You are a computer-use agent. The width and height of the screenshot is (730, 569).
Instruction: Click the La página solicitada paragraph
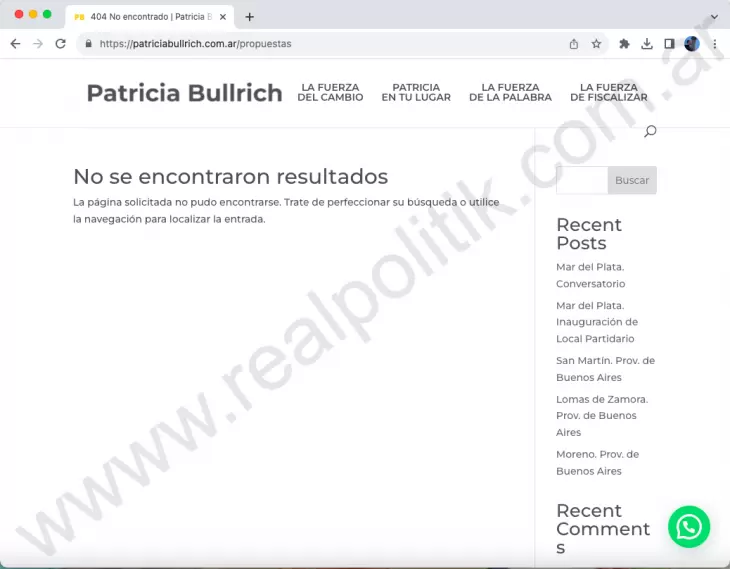click(286, 210)
